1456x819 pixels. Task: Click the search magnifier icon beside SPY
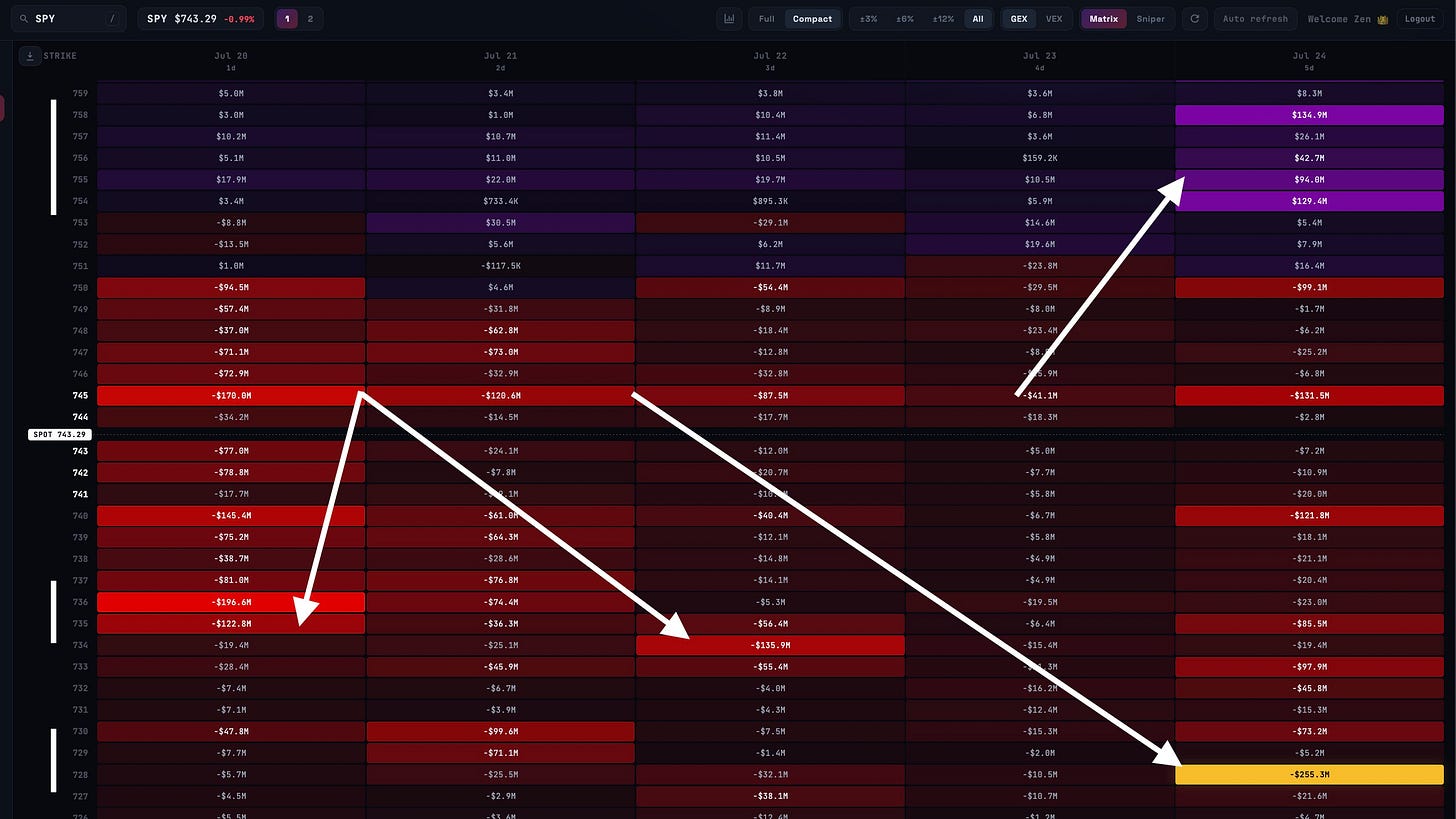pyautogui.click(x=24, y=19)
